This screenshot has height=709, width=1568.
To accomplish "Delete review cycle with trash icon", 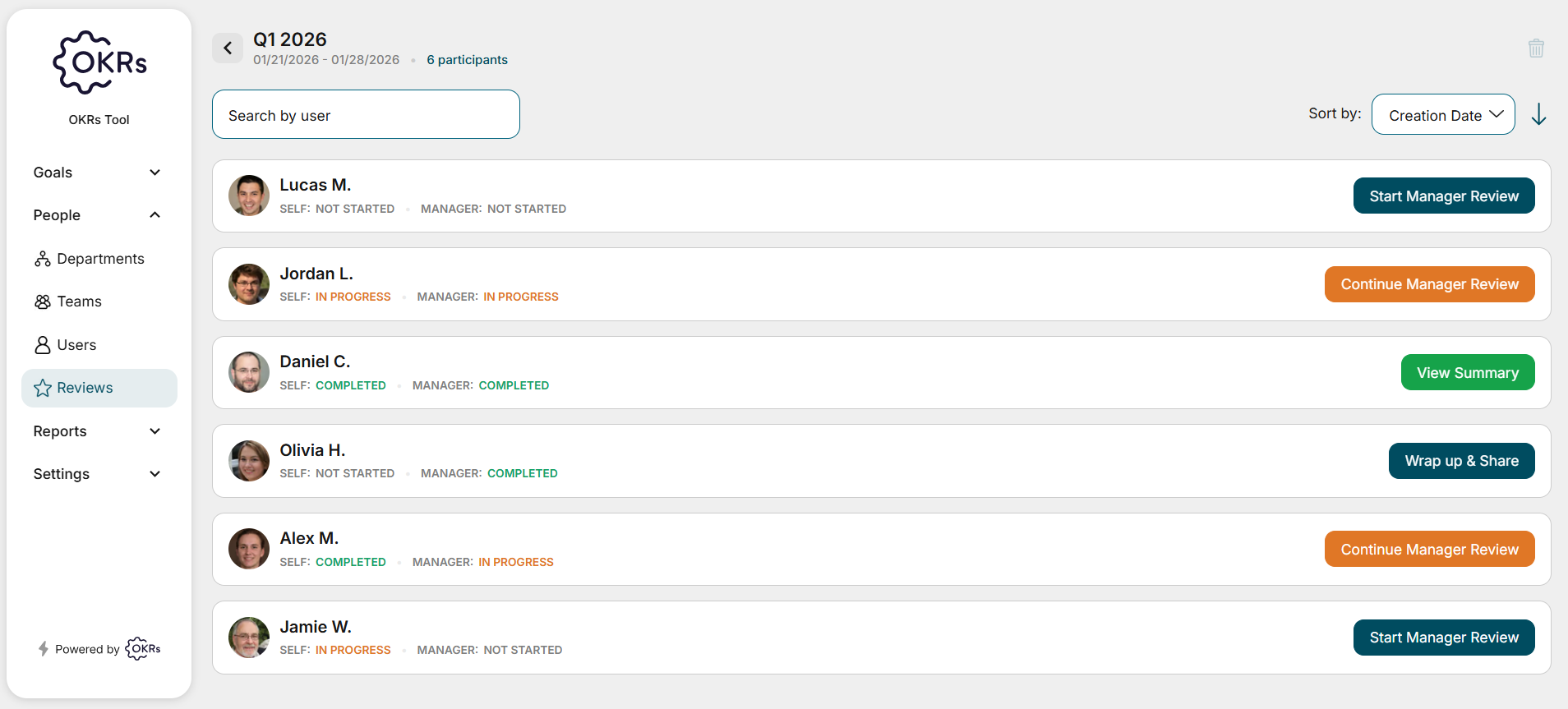I will click(x=1535, y=48).
